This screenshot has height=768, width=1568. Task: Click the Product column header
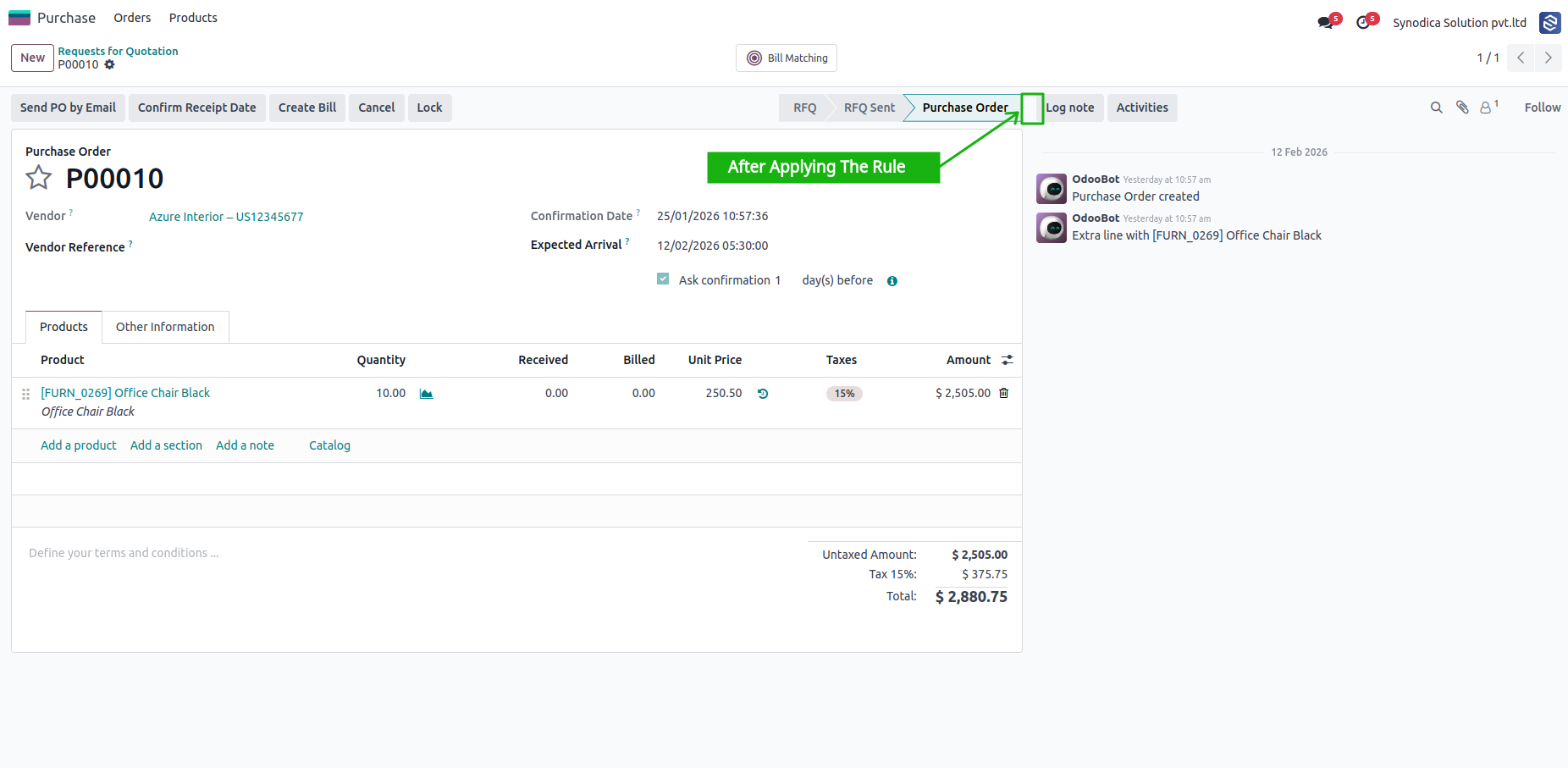pos(63,360)
